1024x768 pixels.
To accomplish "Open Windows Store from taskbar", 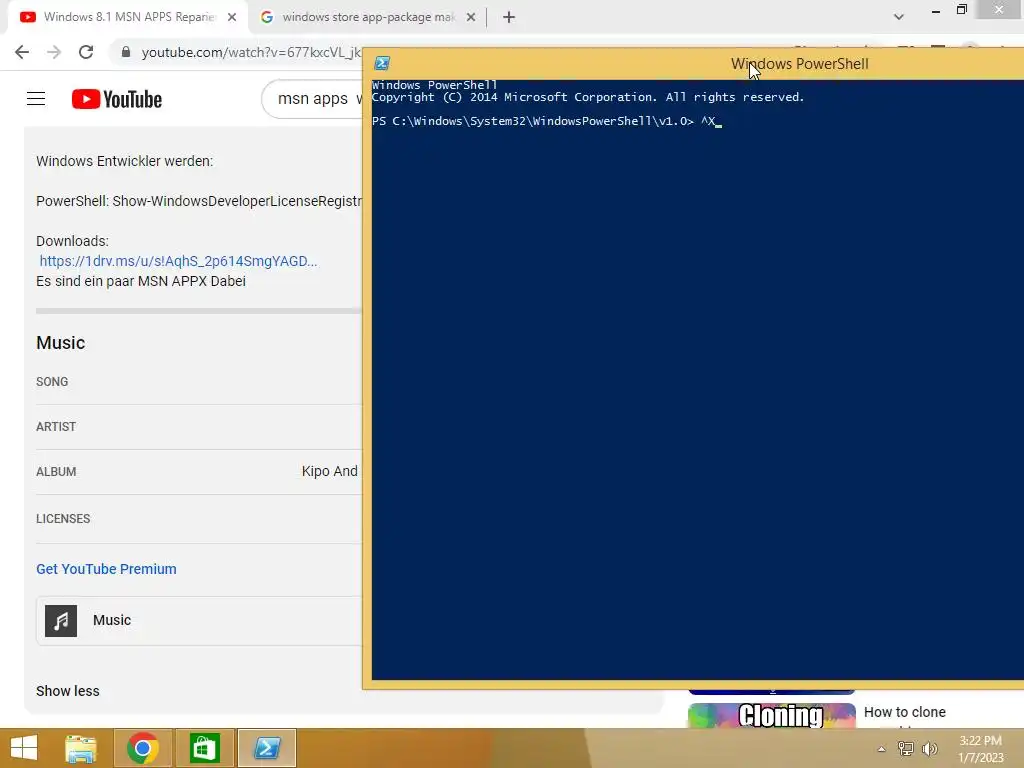I will 204,748.
